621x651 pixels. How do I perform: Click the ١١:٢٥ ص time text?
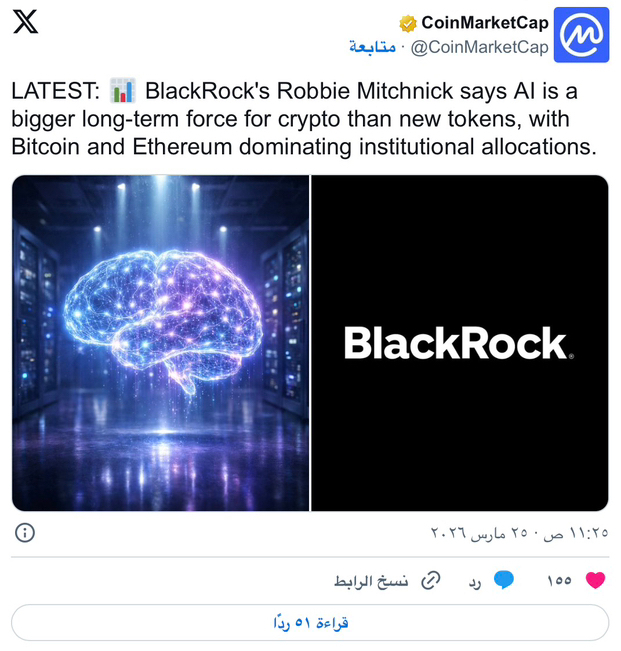576,533
